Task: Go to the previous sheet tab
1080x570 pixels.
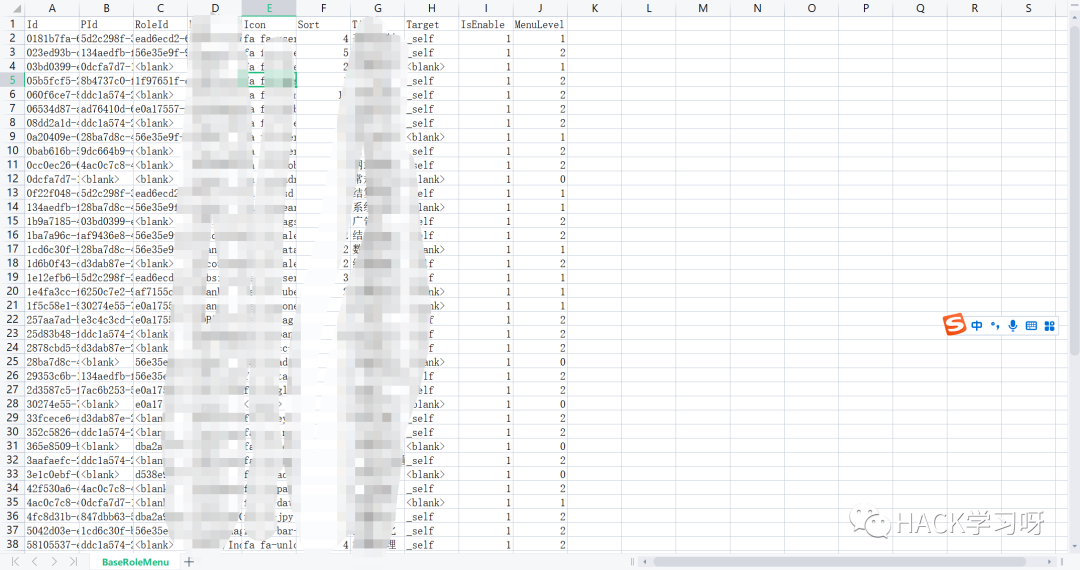Action: coord(34,562)
